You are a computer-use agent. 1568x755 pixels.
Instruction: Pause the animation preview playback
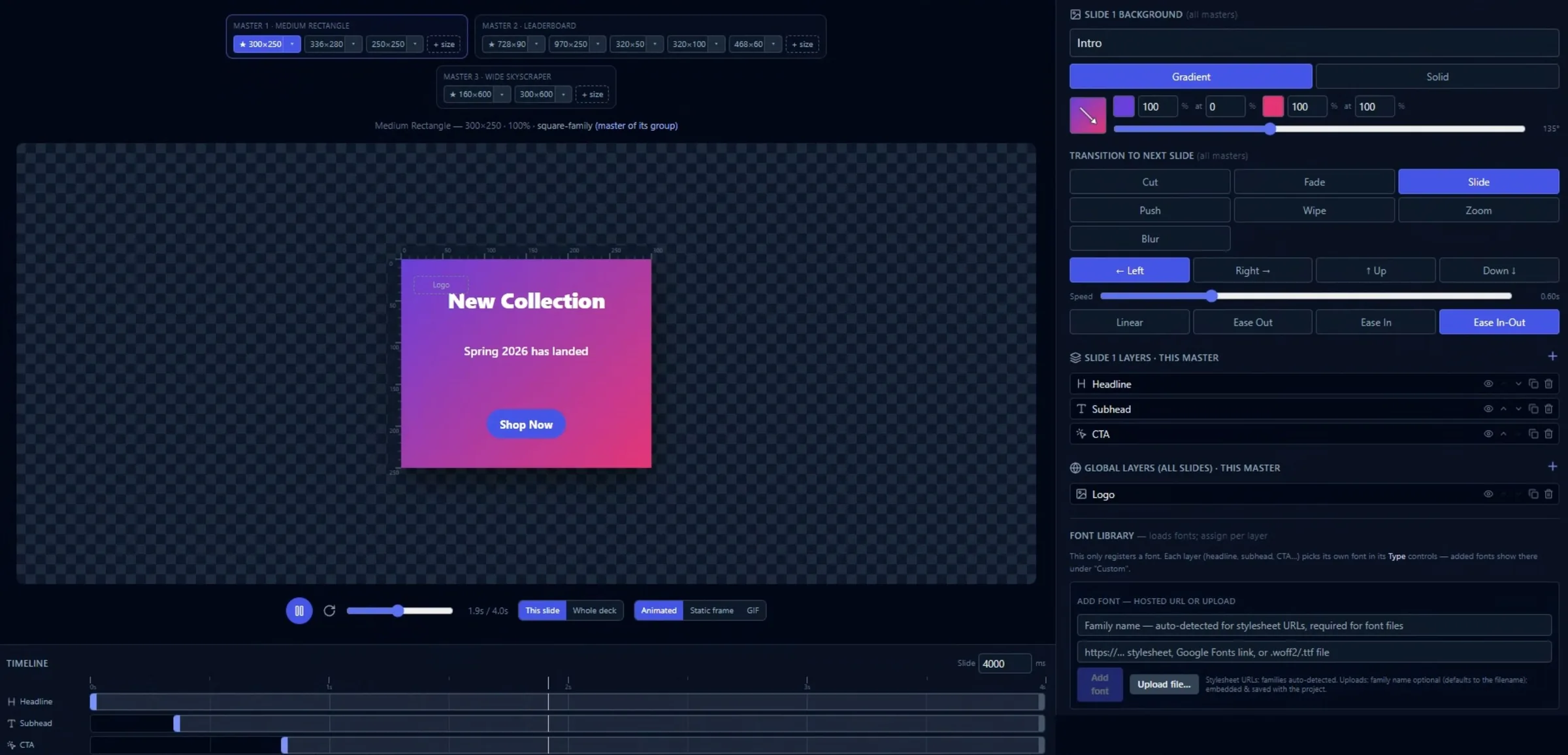[x=299, y=611]
